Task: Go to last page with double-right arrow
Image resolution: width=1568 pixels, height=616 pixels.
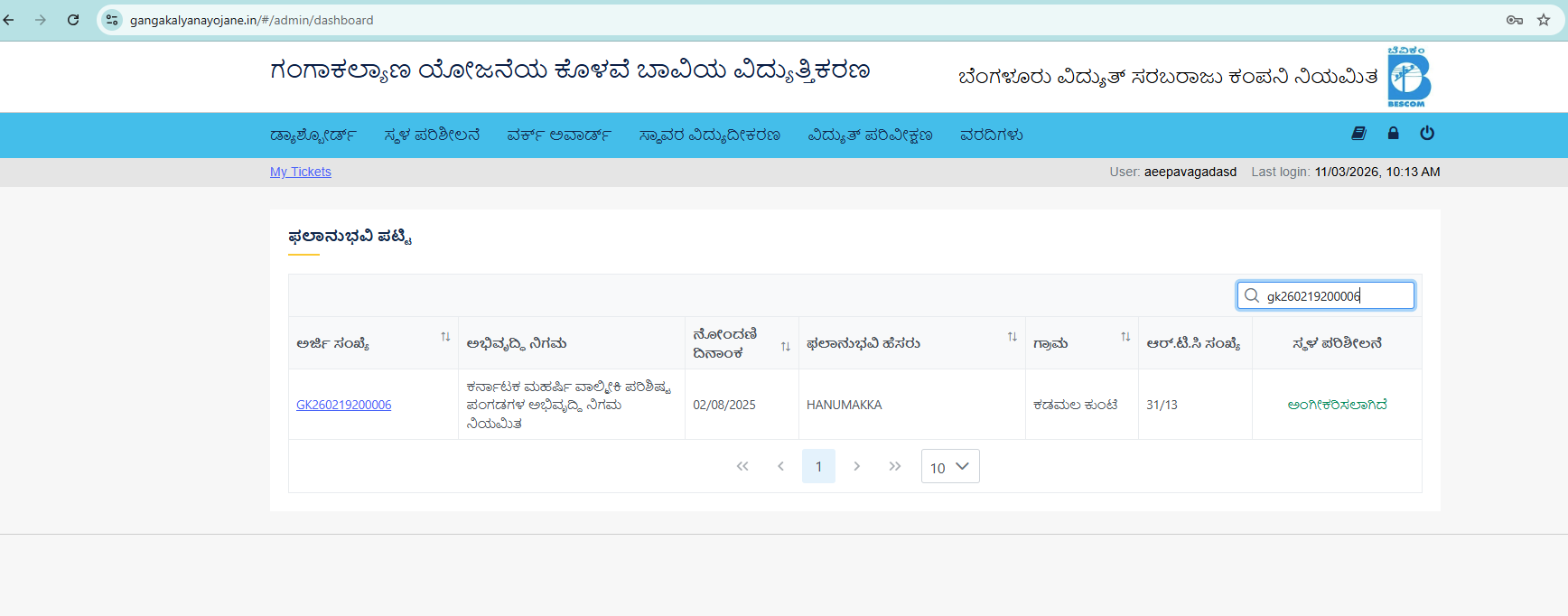Action: point(894,466)
